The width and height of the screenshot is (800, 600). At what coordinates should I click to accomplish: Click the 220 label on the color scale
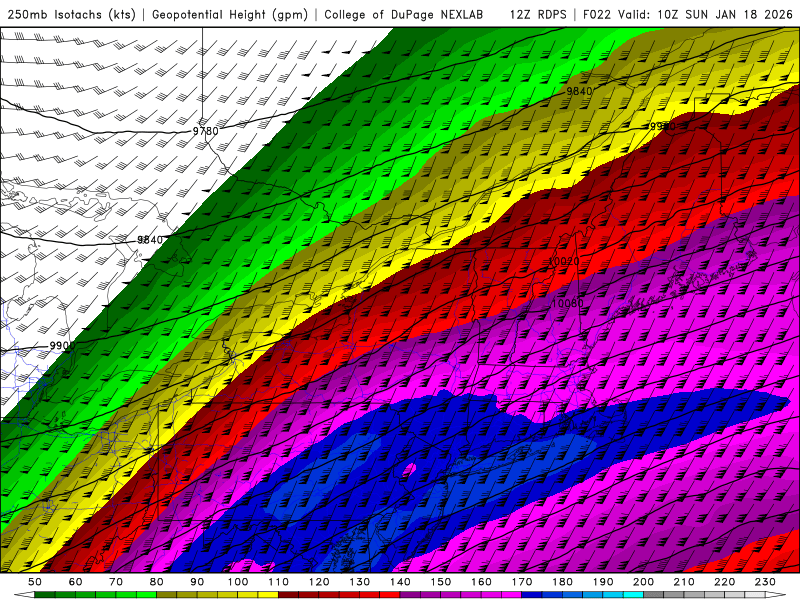[724, 582]
